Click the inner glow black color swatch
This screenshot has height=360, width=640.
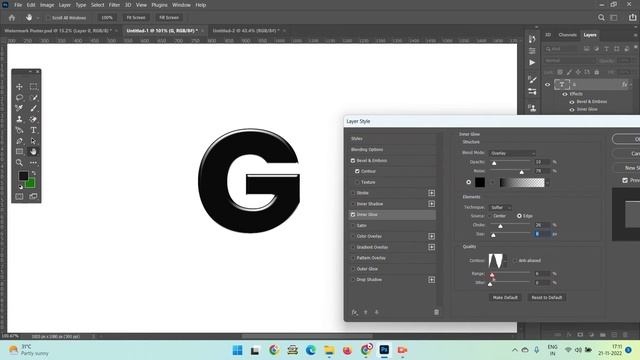[480, 182]
